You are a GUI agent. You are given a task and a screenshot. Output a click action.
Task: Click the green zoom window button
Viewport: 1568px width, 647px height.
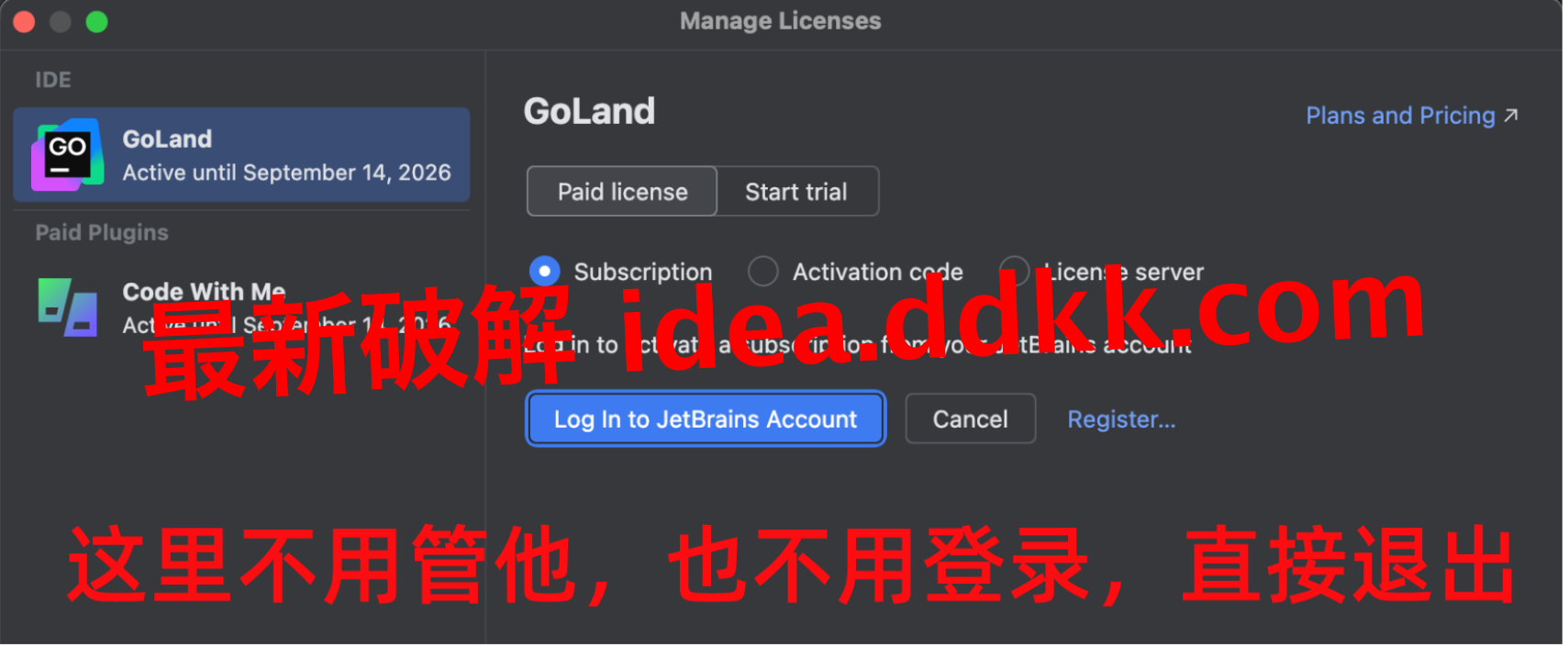pyautogui.click(x=96, y=22)
